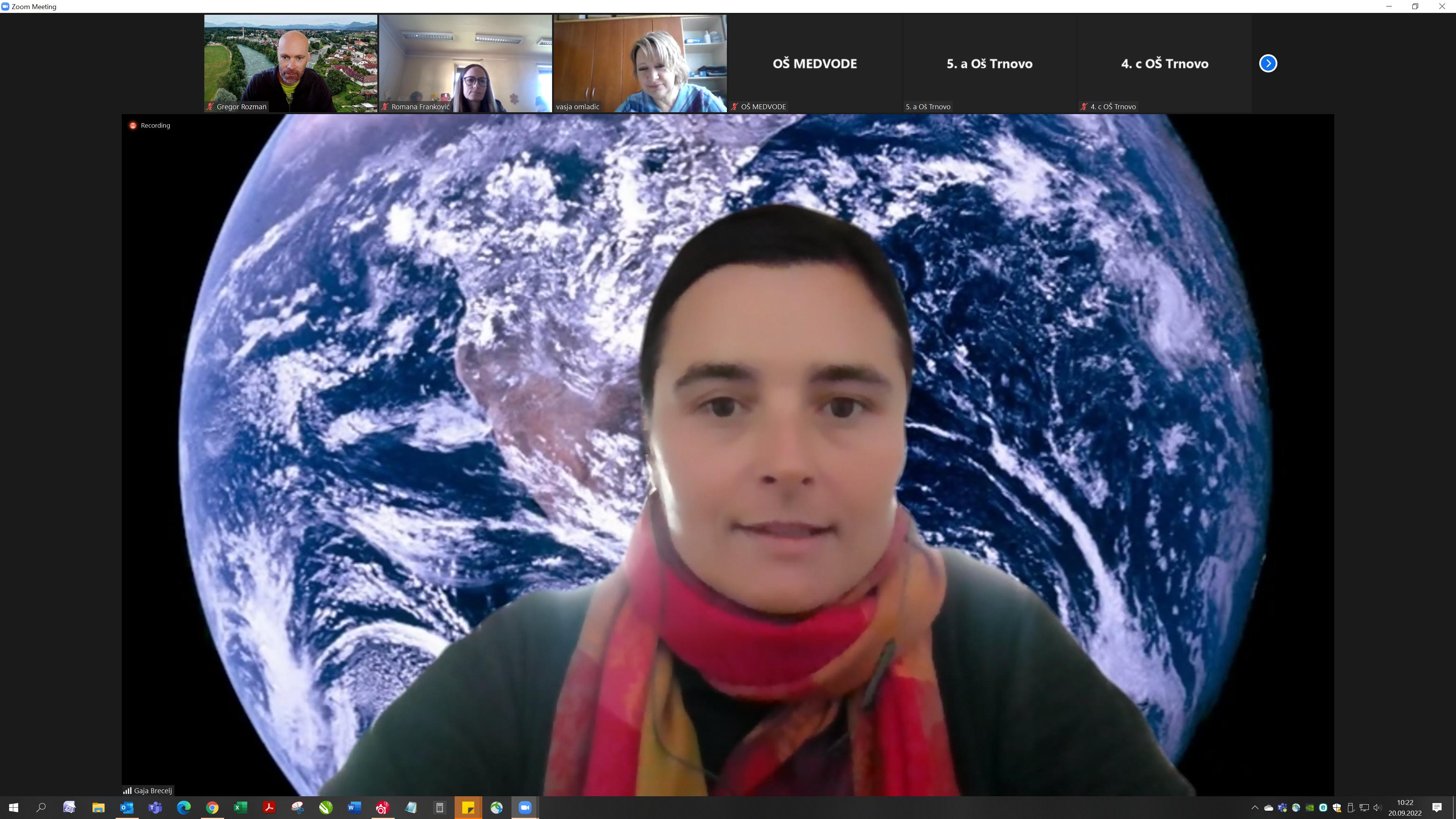Select the 5. a Oš Trnovo participant tile
This screenshot has height=819, width=1456.
989,63
